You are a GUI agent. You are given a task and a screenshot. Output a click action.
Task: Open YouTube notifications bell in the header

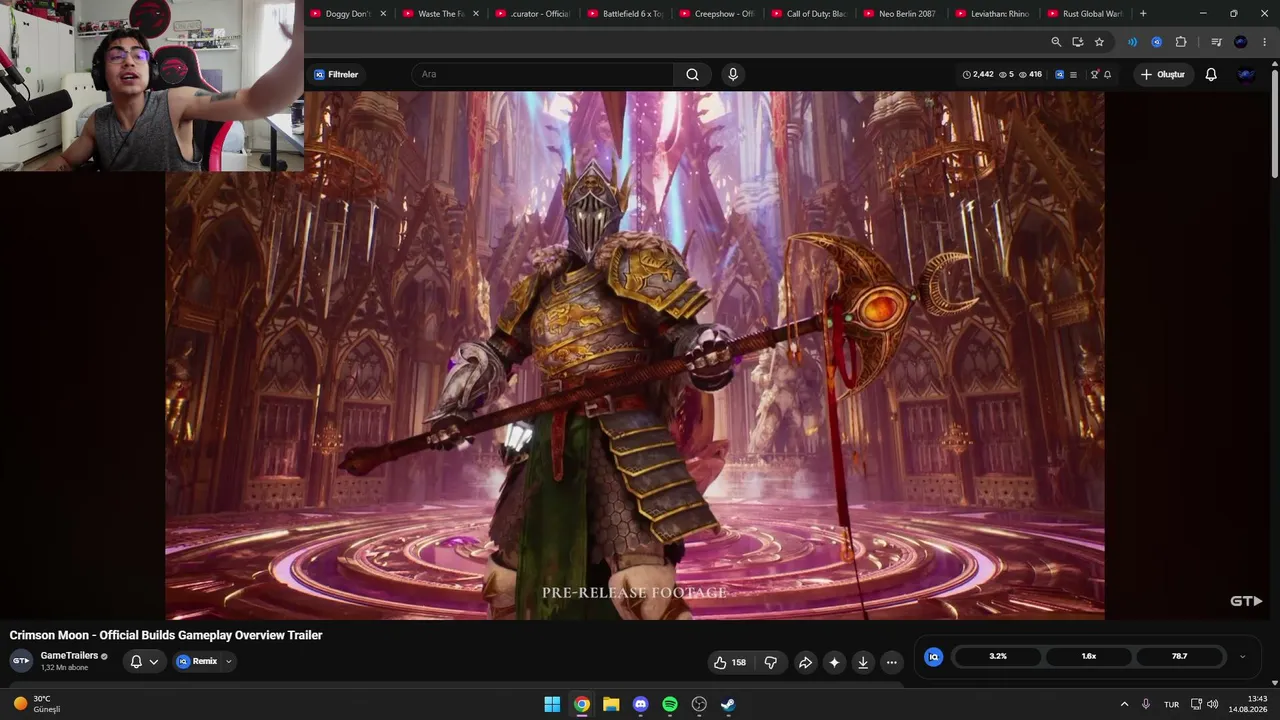tap(1211, 74)
